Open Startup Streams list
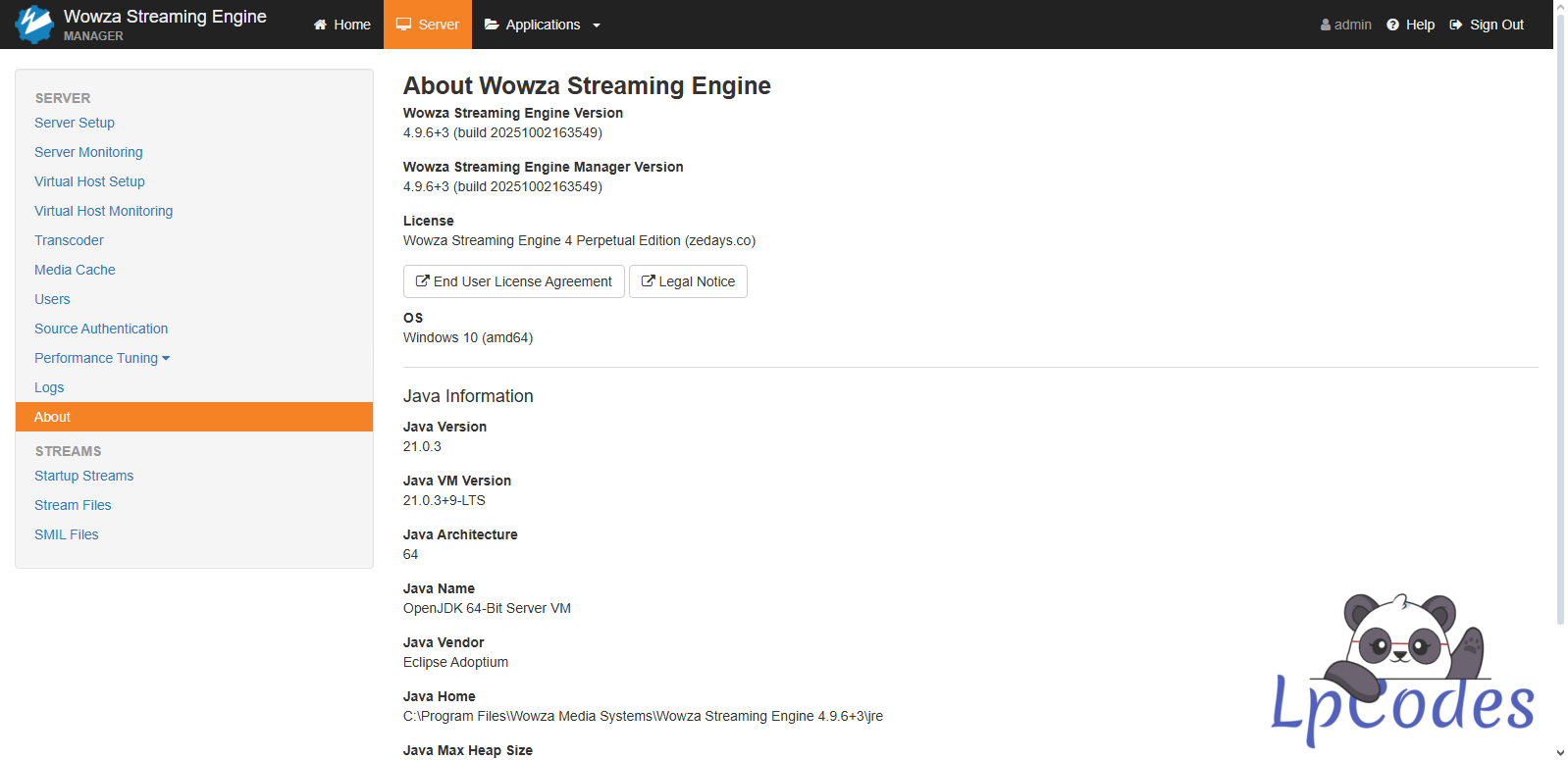Image resolution: width=1568 pixels, height=760 pixels. (x=83, y=476)
